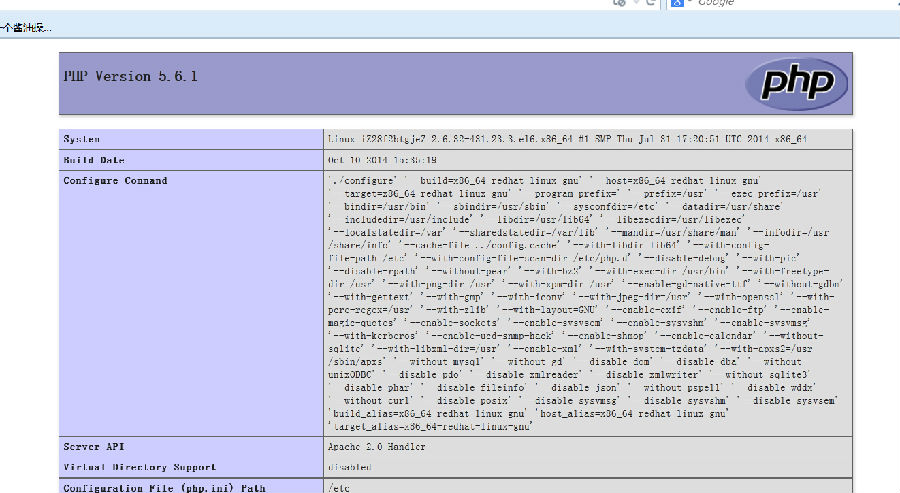Image resolution: width=900 pixels, height=493 pixels.
Task: Click the 'PHP Version 5.6.1' heading
Action: (130, 76)
